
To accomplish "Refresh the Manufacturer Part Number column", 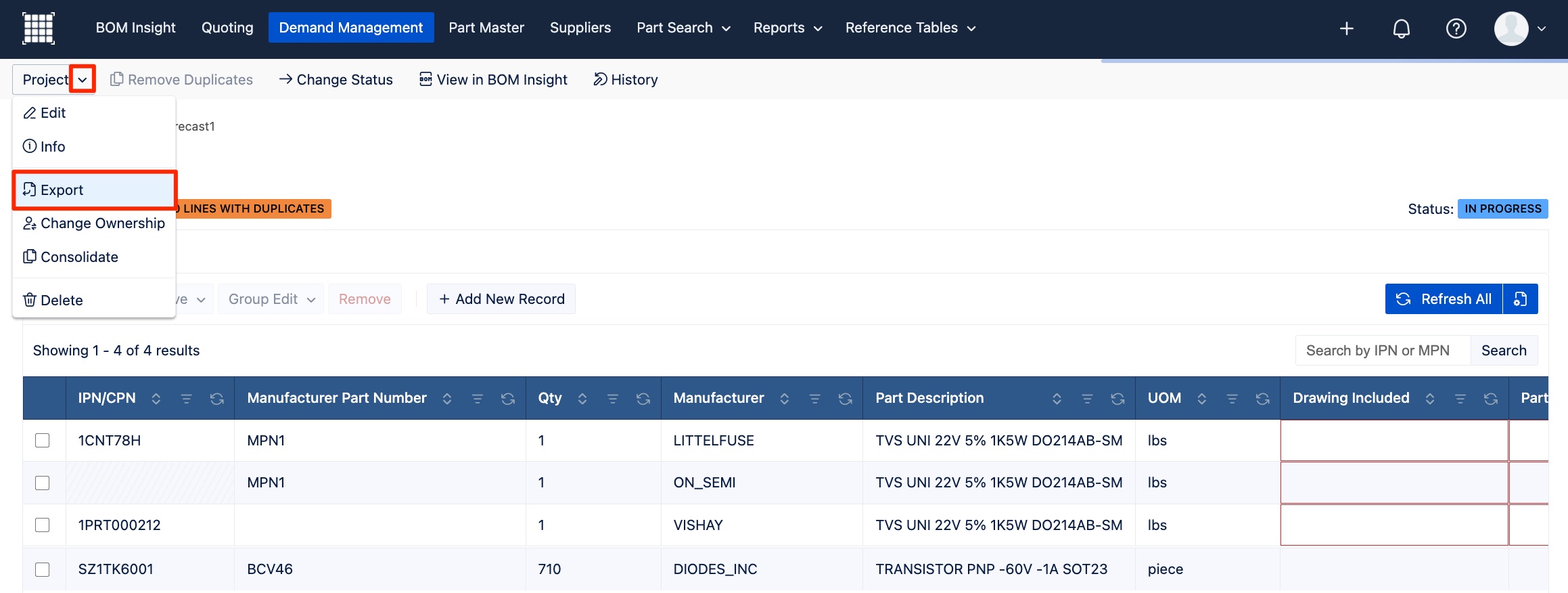I will (x=507, y=399).
